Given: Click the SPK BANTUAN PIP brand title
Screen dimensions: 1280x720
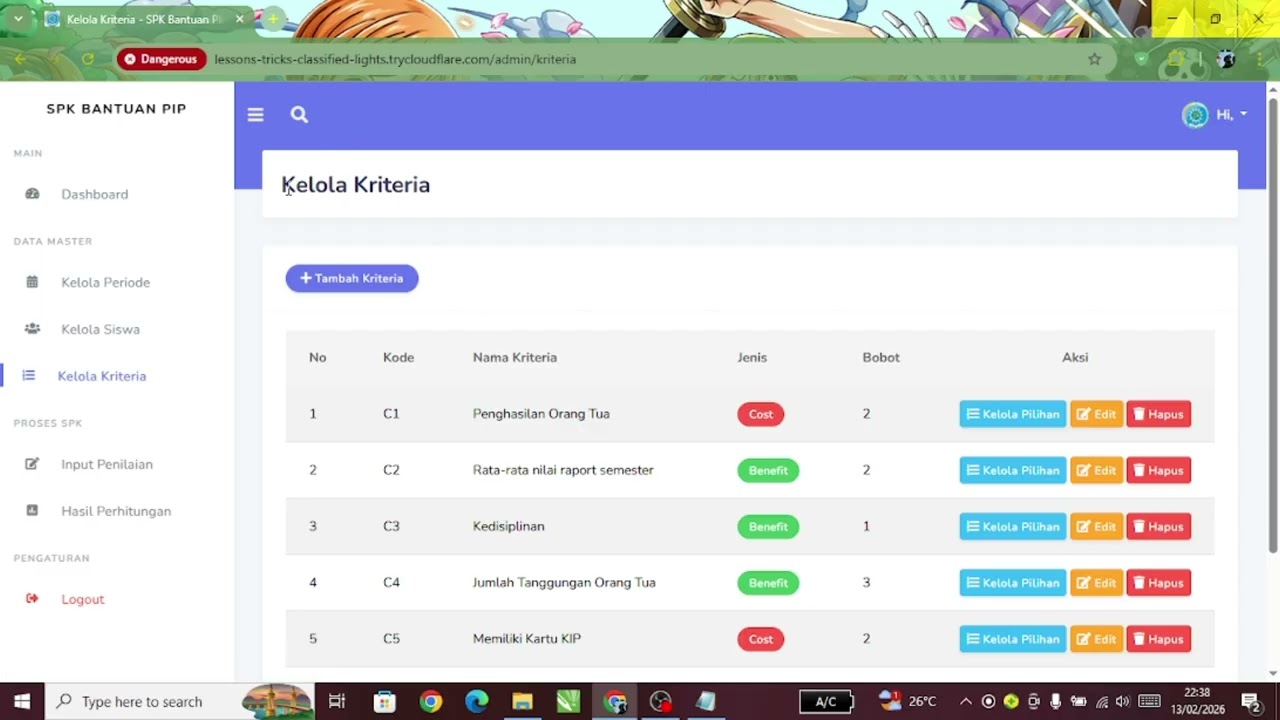Looking at the screenshot, I should [116, 109].
